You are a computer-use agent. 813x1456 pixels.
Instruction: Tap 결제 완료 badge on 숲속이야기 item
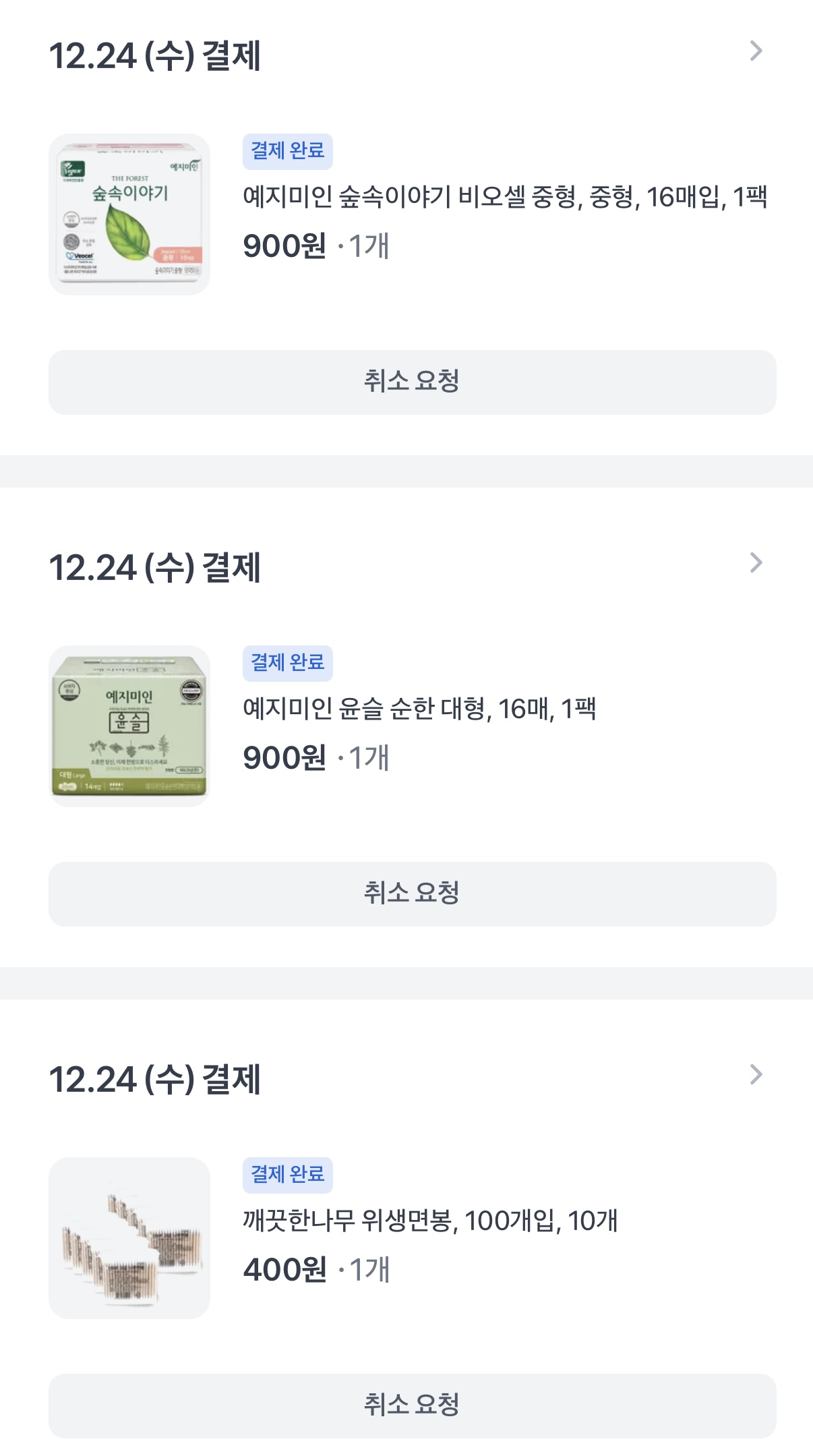[x=288, y=151]
